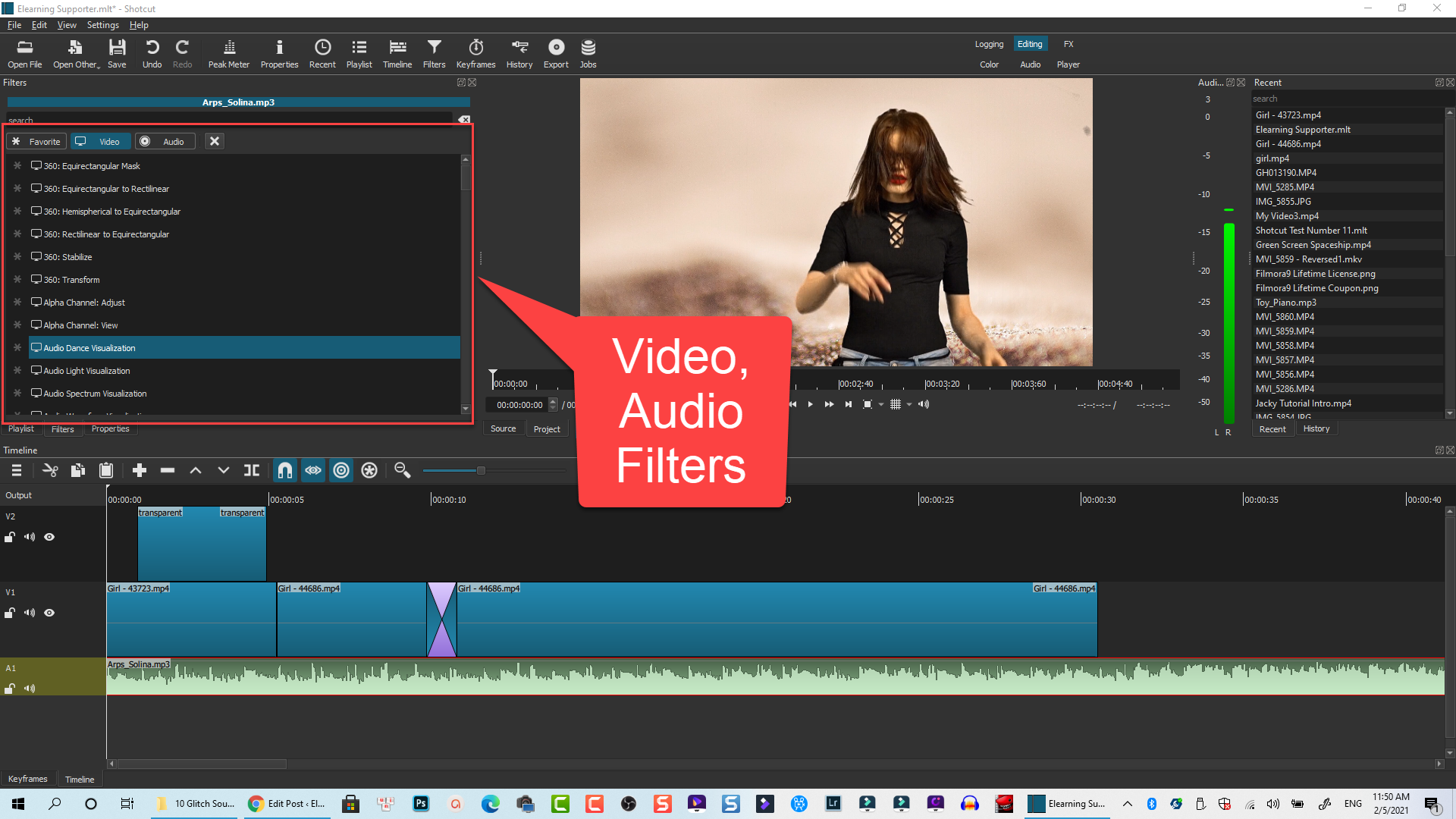The image size is (1456, 819).
Task: Open the player volume control dropdown
Action: click(924, 404)
